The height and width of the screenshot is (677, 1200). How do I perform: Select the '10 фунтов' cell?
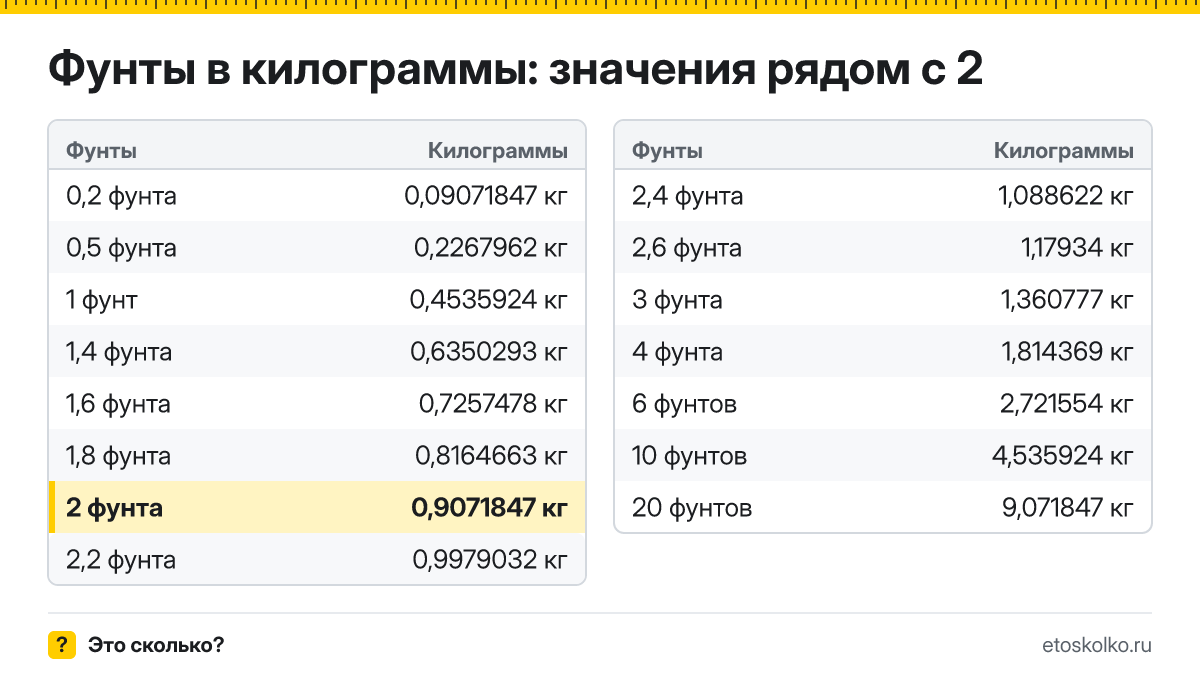[690, 456]
